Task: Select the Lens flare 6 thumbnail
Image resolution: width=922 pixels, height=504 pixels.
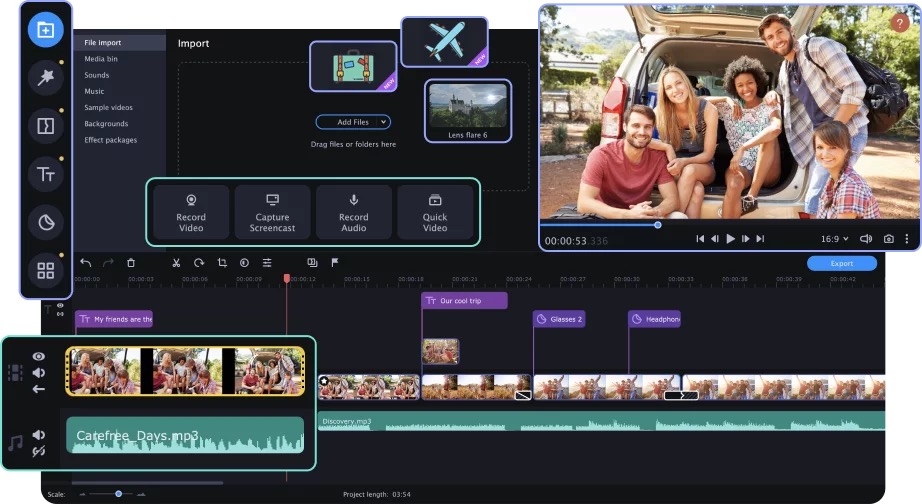Action: pyautogui.click(x=468, y=111)
